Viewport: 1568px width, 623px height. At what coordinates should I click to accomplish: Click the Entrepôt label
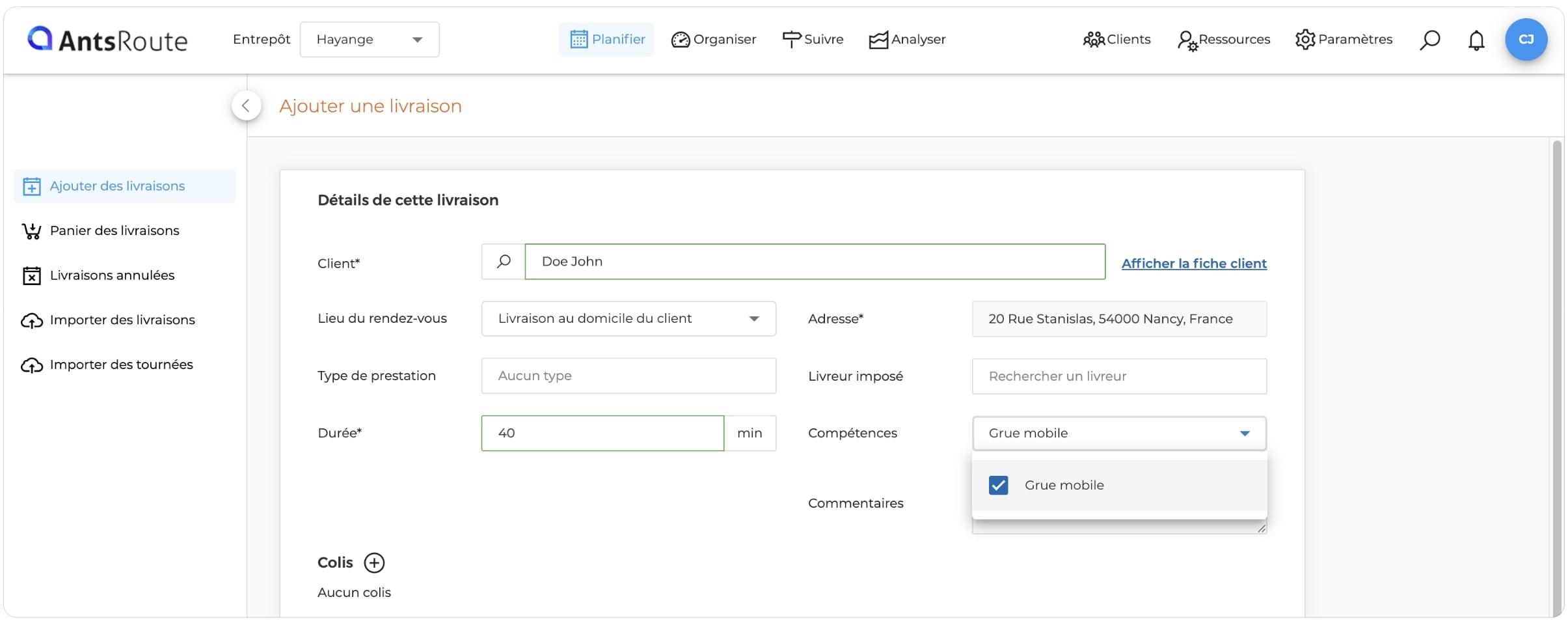pyautogui.click(x=262, y=40)
